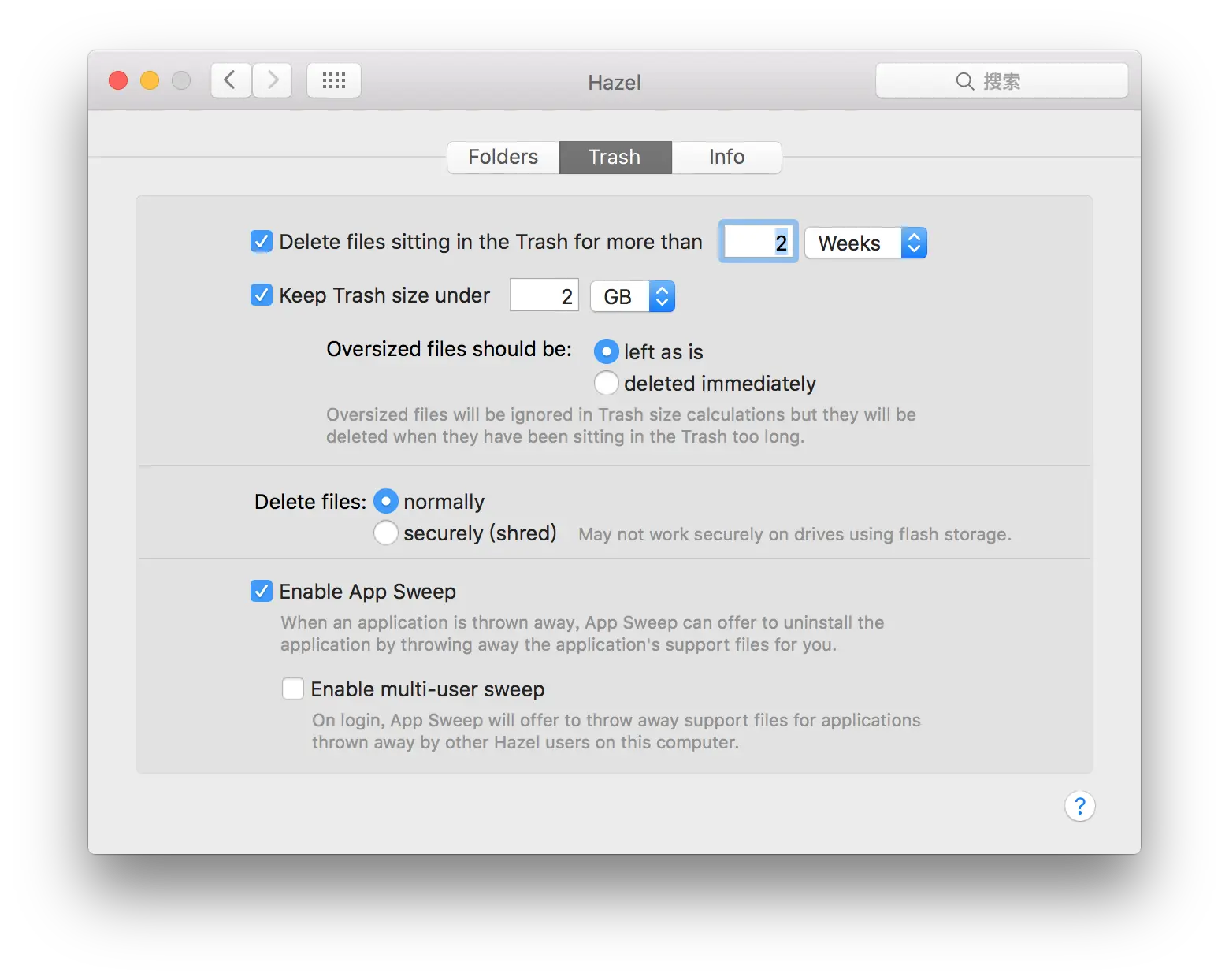
Task: Go back with the left chevron button
Action: (231, 80)
